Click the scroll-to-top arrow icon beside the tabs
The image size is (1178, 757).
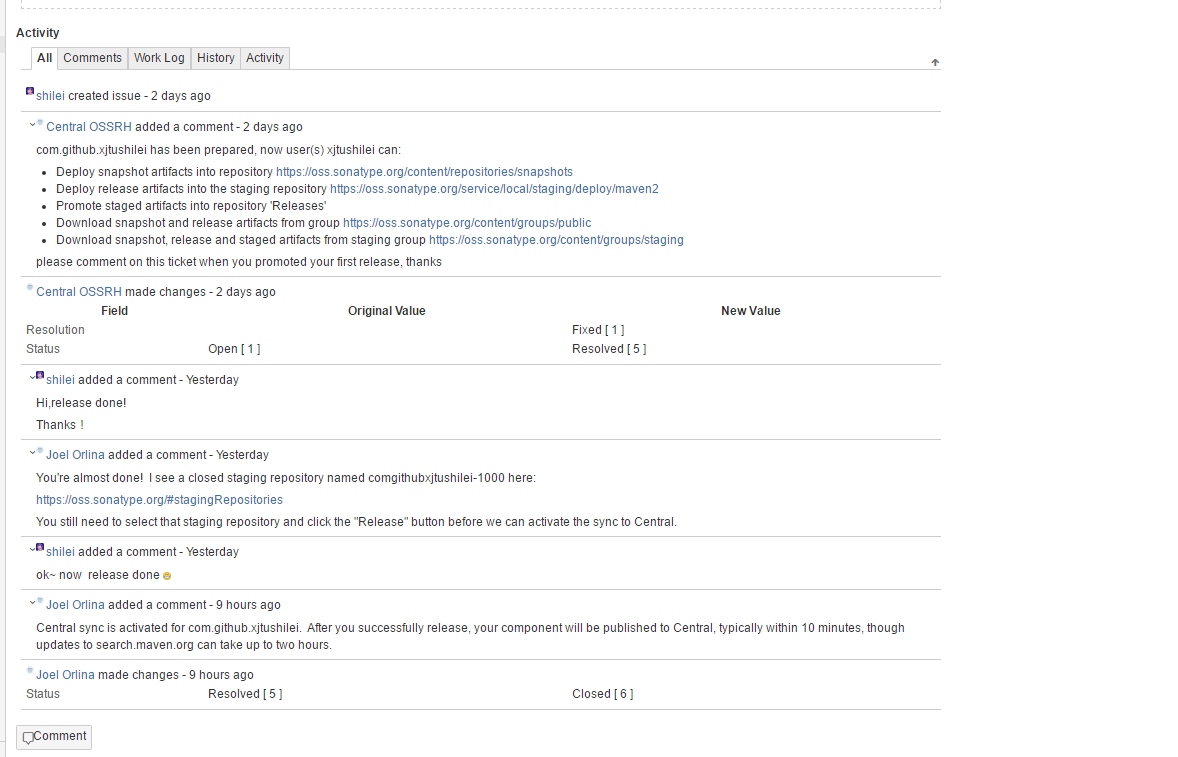click(x=935, y=62)
